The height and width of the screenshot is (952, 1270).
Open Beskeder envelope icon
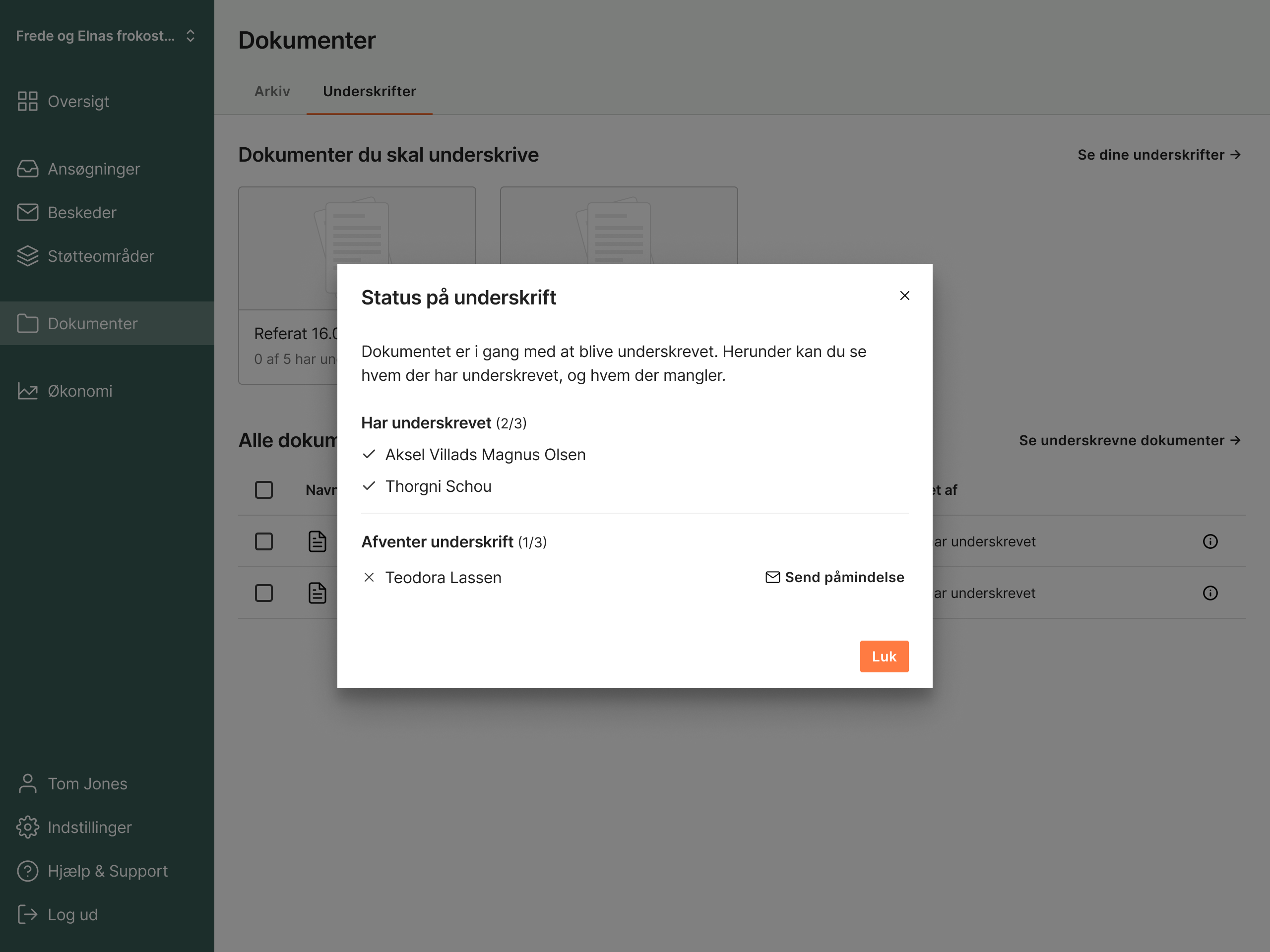28,213
